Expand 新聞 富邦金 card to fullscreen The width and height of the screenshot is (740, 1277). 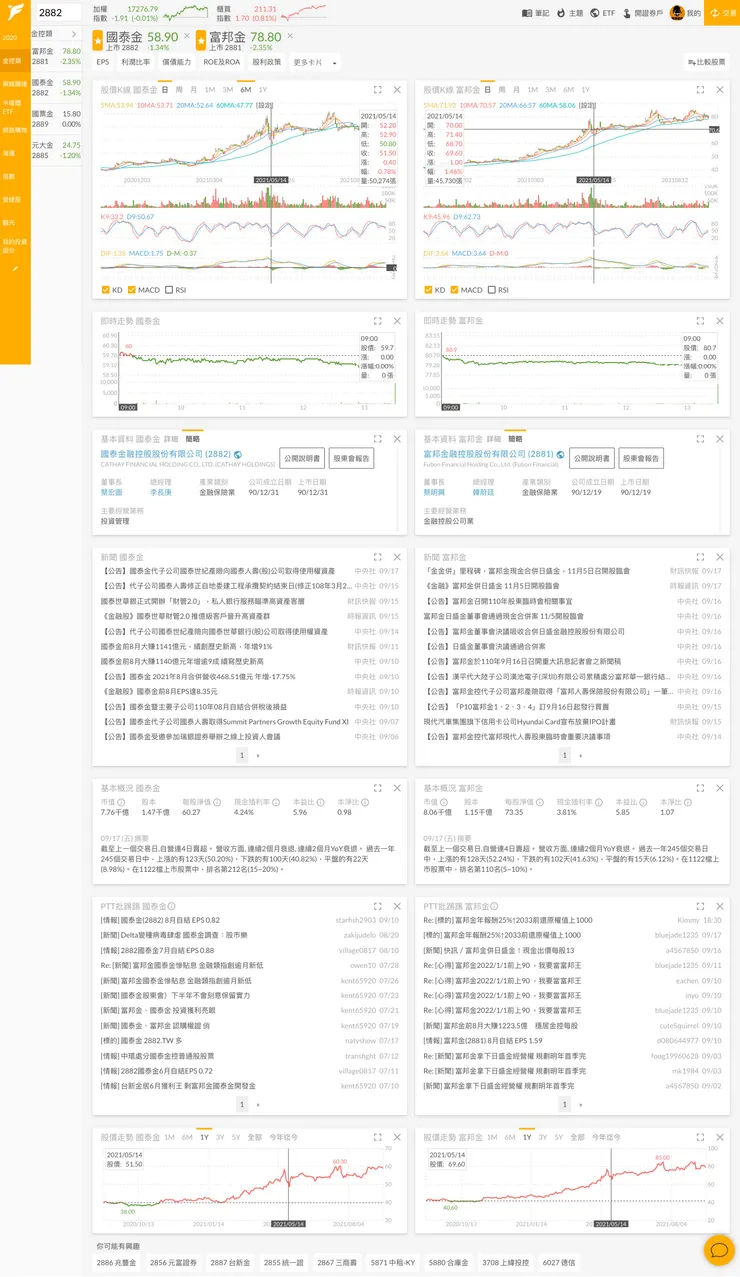699,556
